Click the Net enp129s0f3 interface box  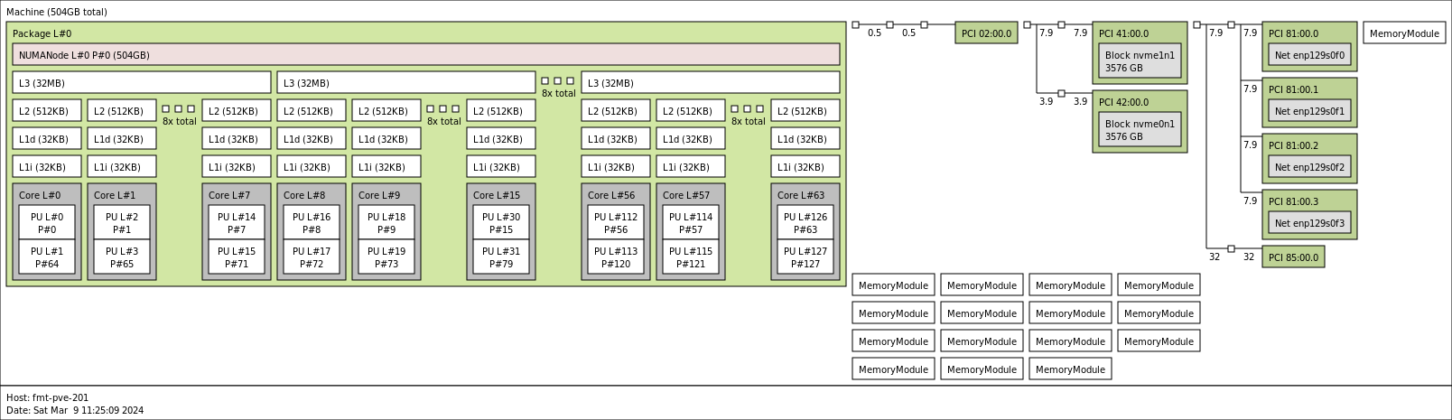1309,223
